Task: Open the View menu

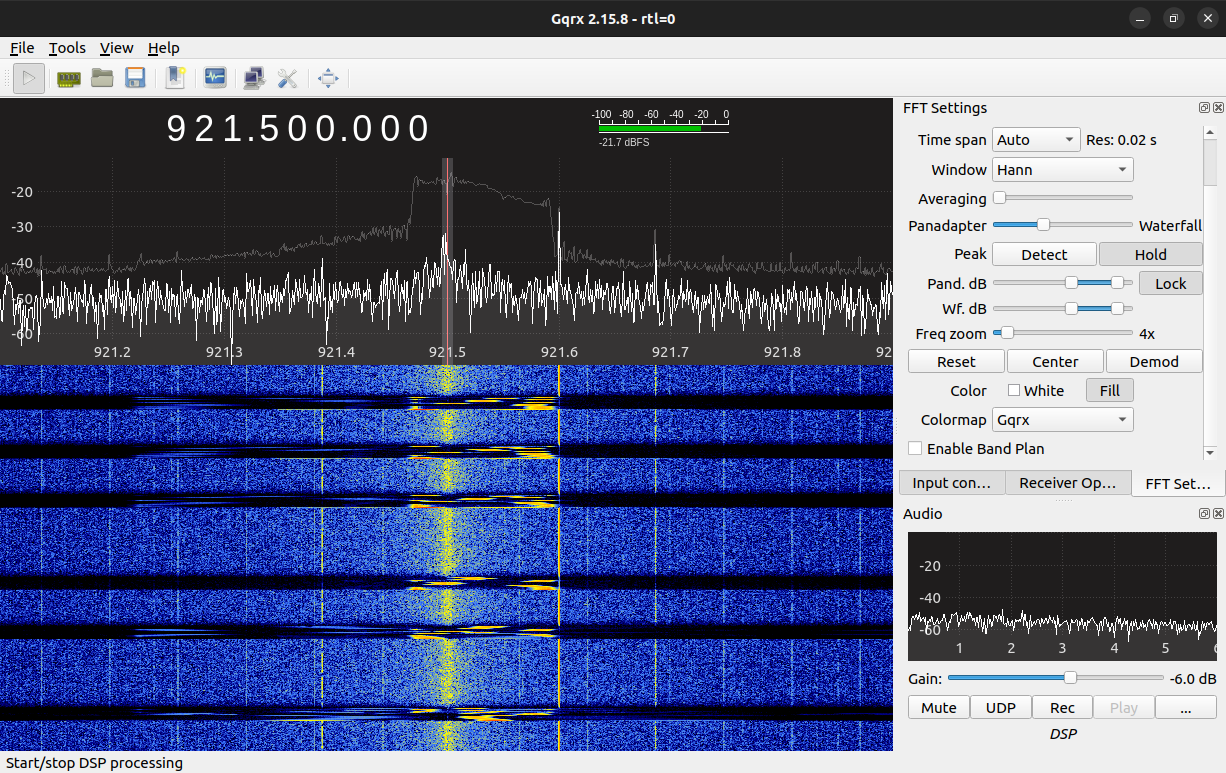Action: pos(116,48)
